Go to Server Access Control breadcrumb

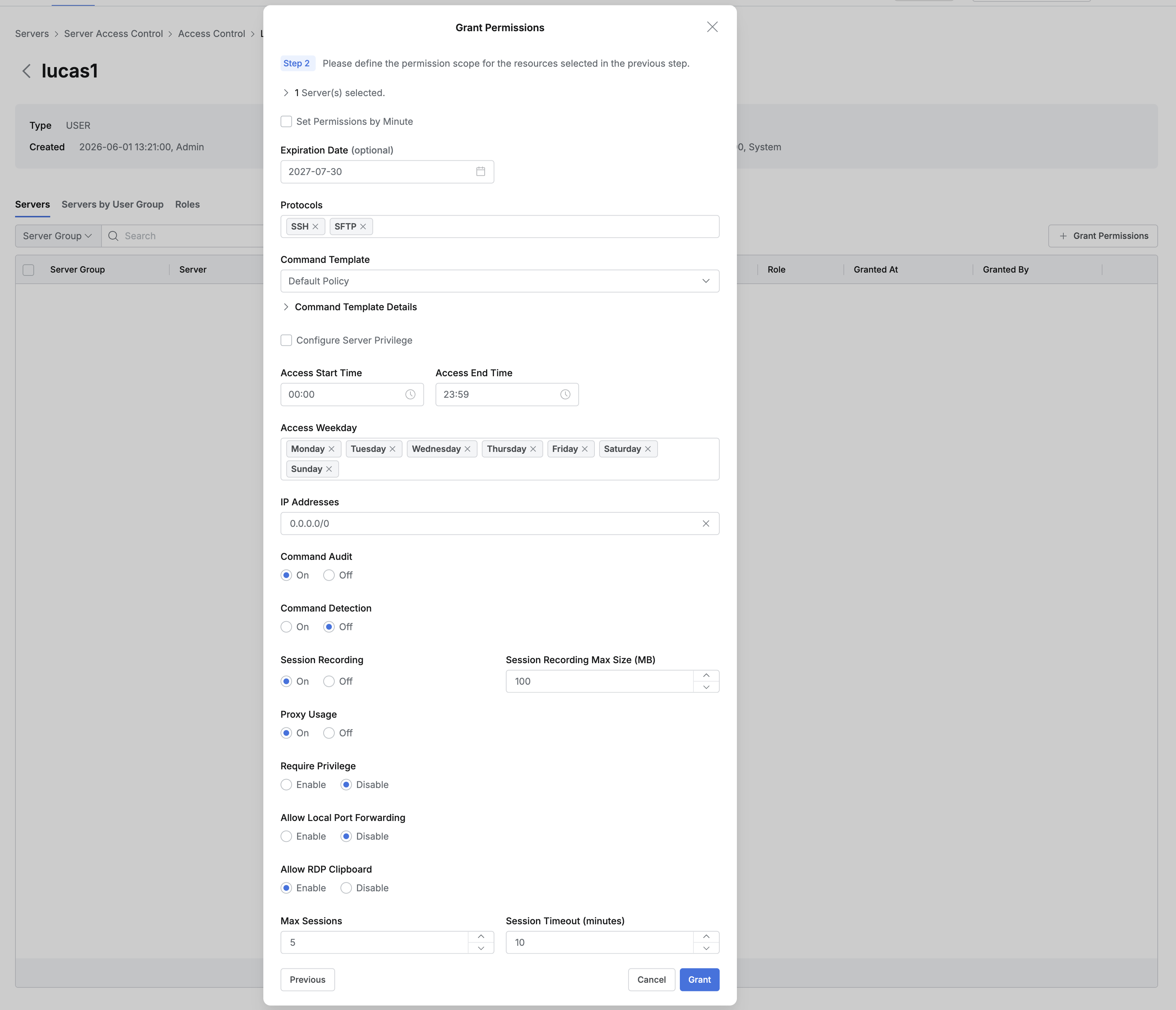(113, 33)
